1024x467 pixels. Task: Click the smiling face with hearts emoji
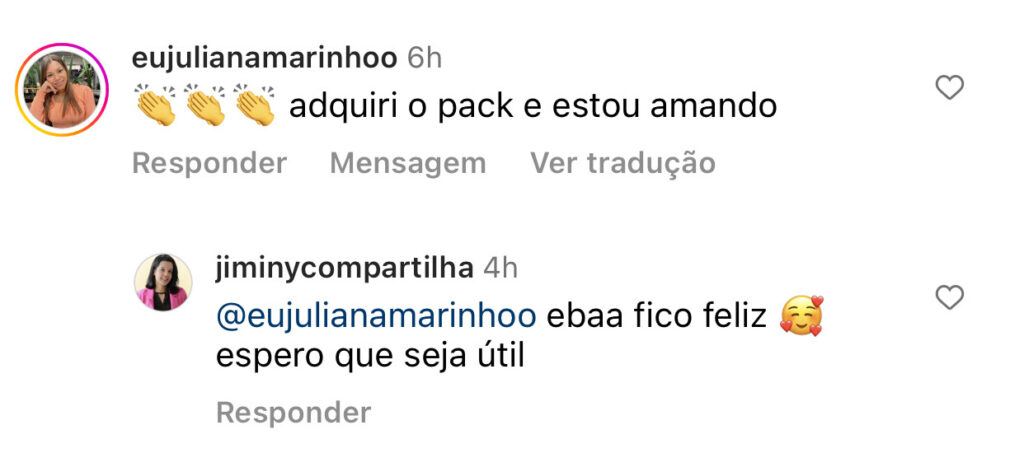pyautogui.click(x=802, y=315)
